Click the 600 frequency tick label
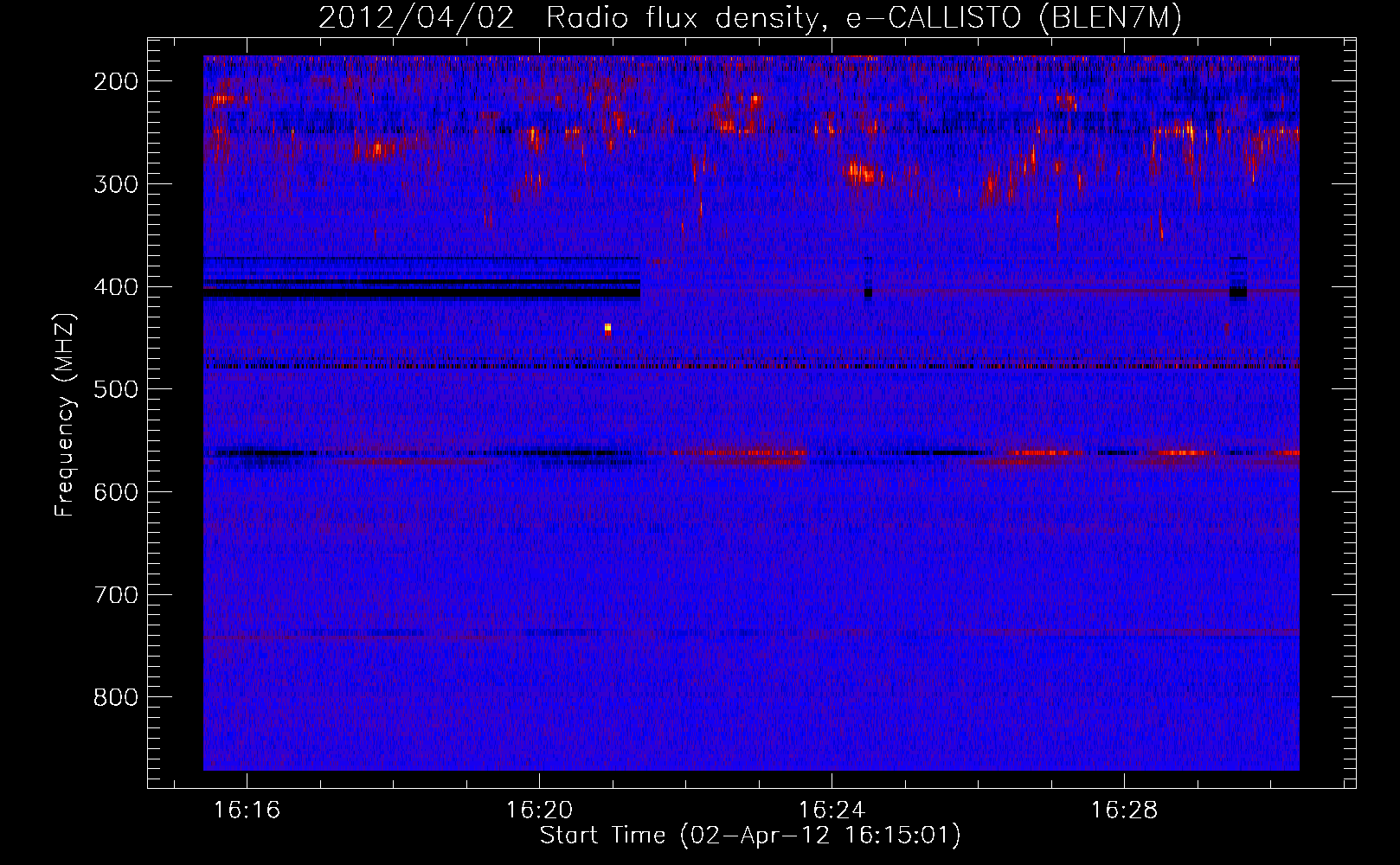 coord(116,492)
